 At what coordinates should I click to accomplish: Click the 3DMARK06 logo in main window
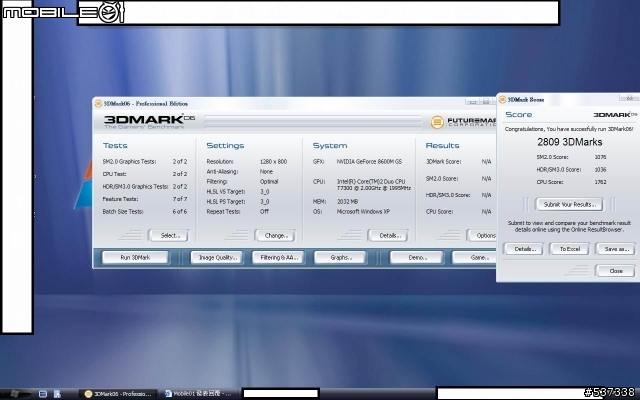[149, 120]
